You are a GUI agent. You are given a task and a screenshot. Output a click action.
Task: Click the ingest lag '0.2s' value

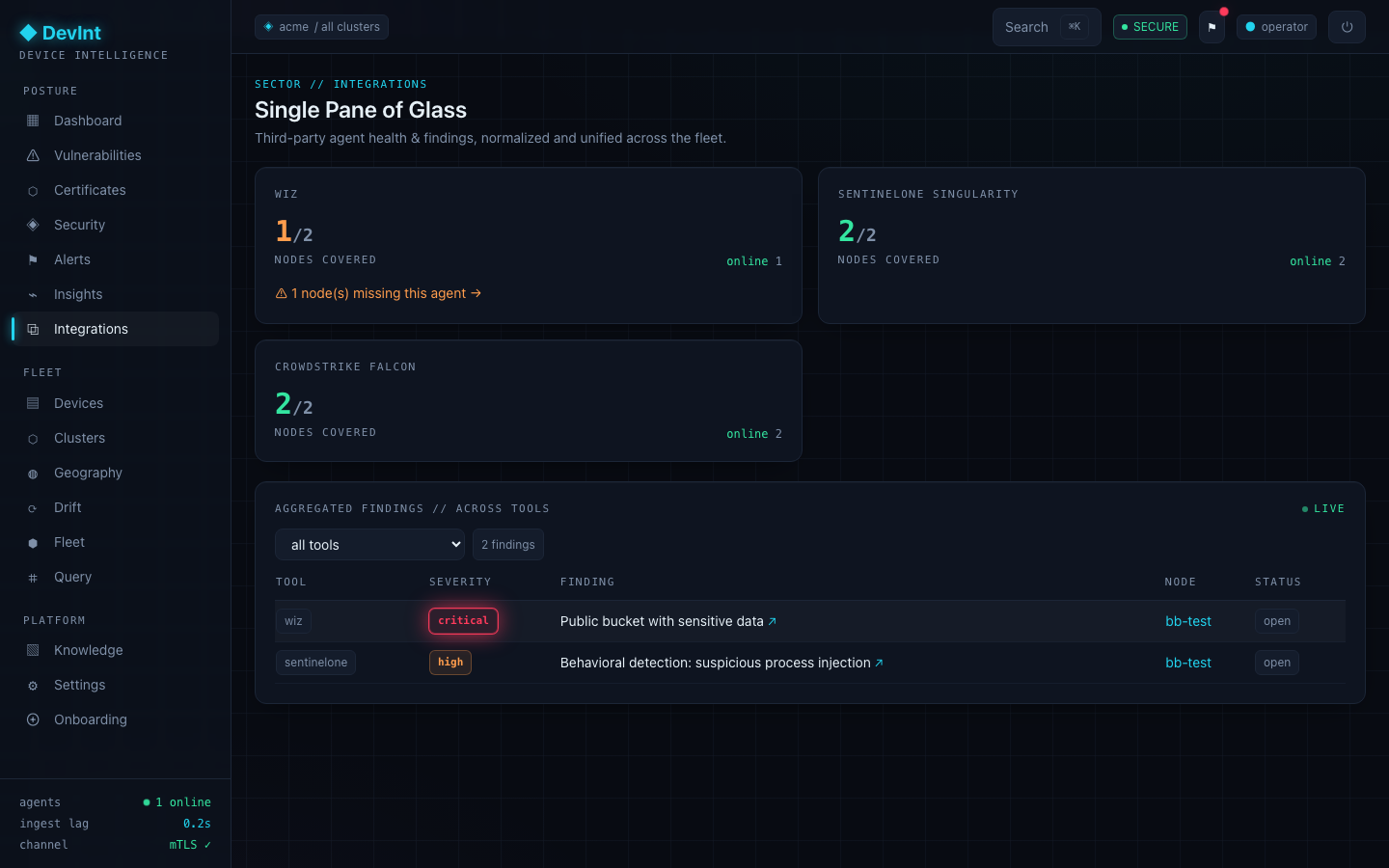coord(197,824)
